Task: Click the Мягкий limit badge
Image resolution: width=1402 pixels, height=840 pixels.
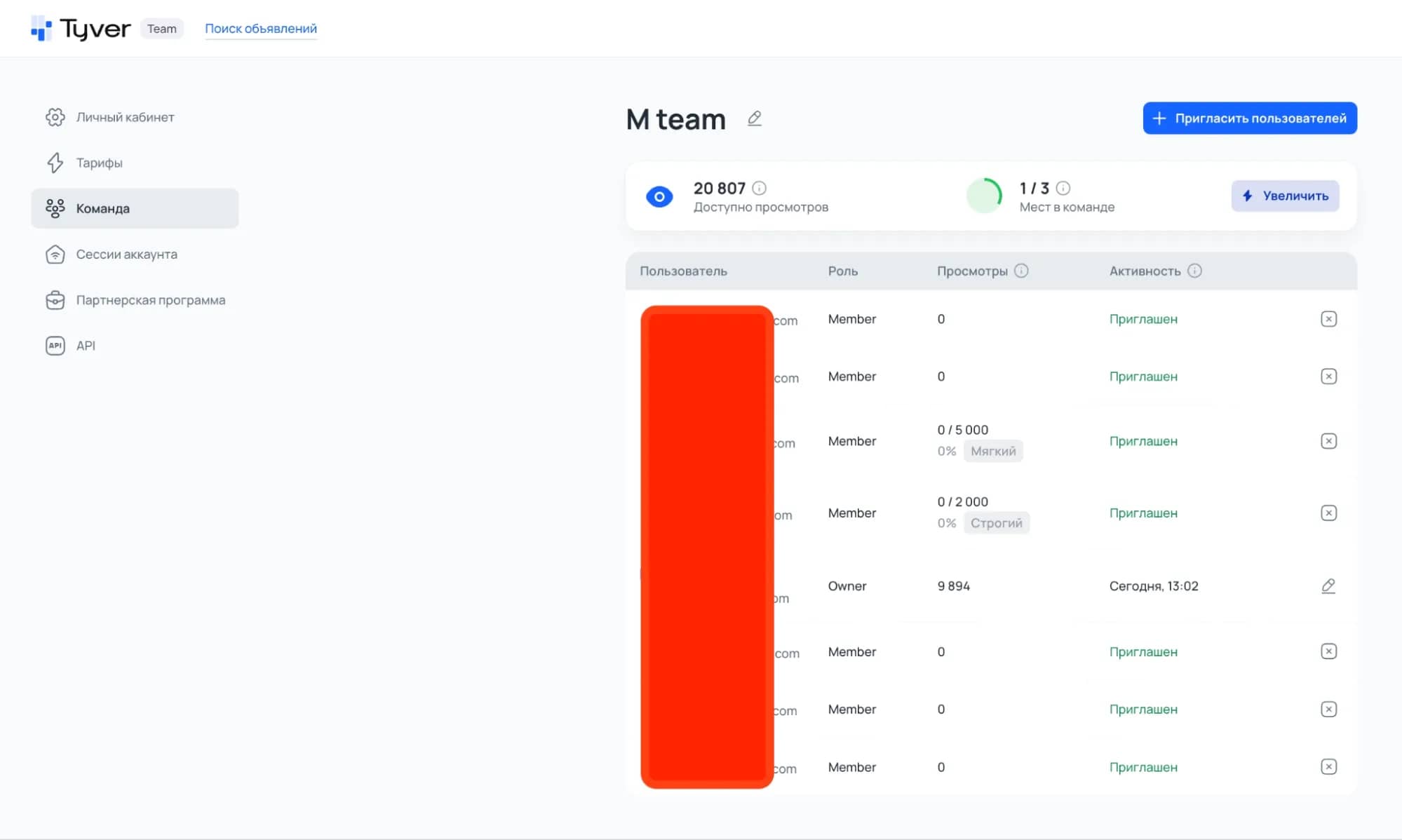Action: (993, 451)
